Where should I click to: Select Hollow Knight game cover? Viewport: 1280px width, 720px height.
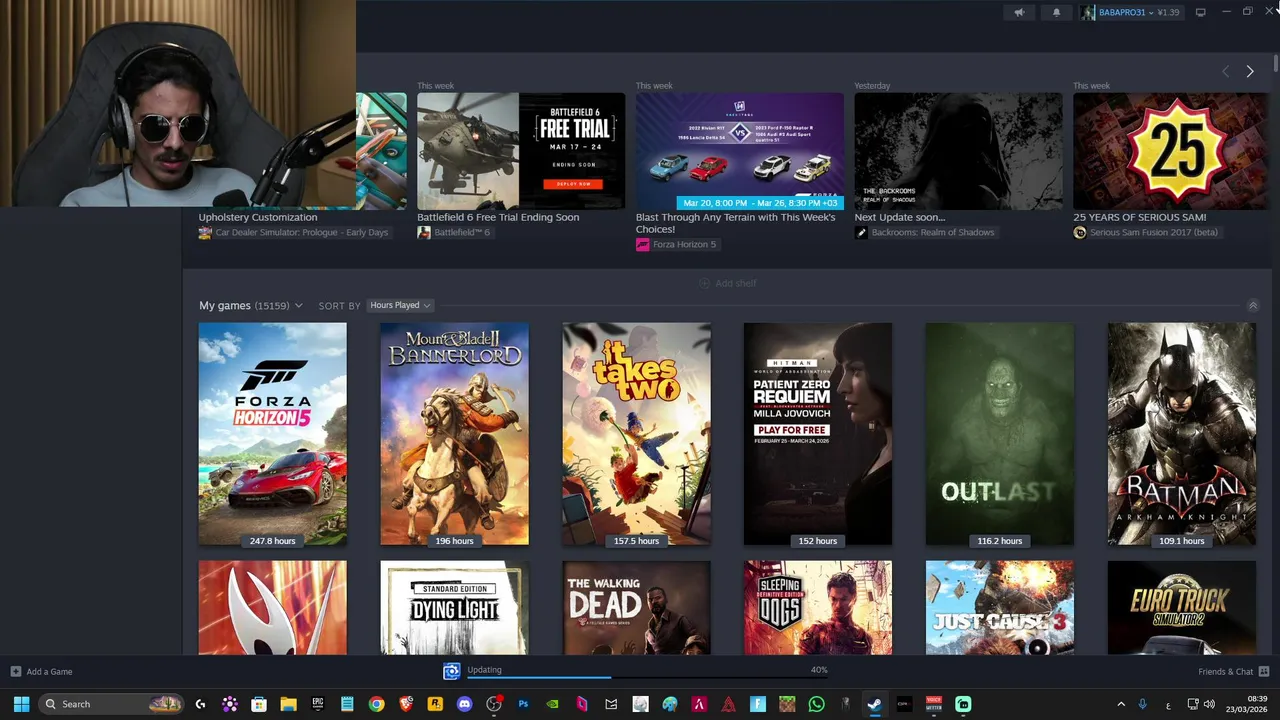pyautogui.click(x=273, y=608)
